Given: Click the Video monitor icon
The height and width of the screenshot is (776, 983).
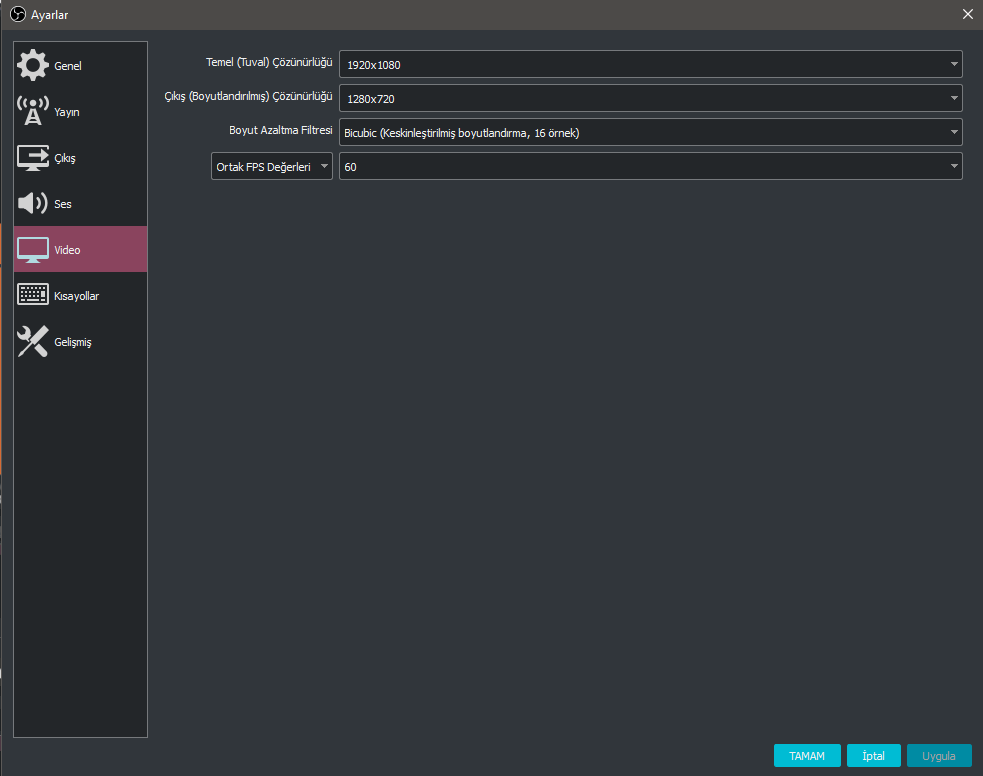Looking at the screenshot, I should coord(33,249).
